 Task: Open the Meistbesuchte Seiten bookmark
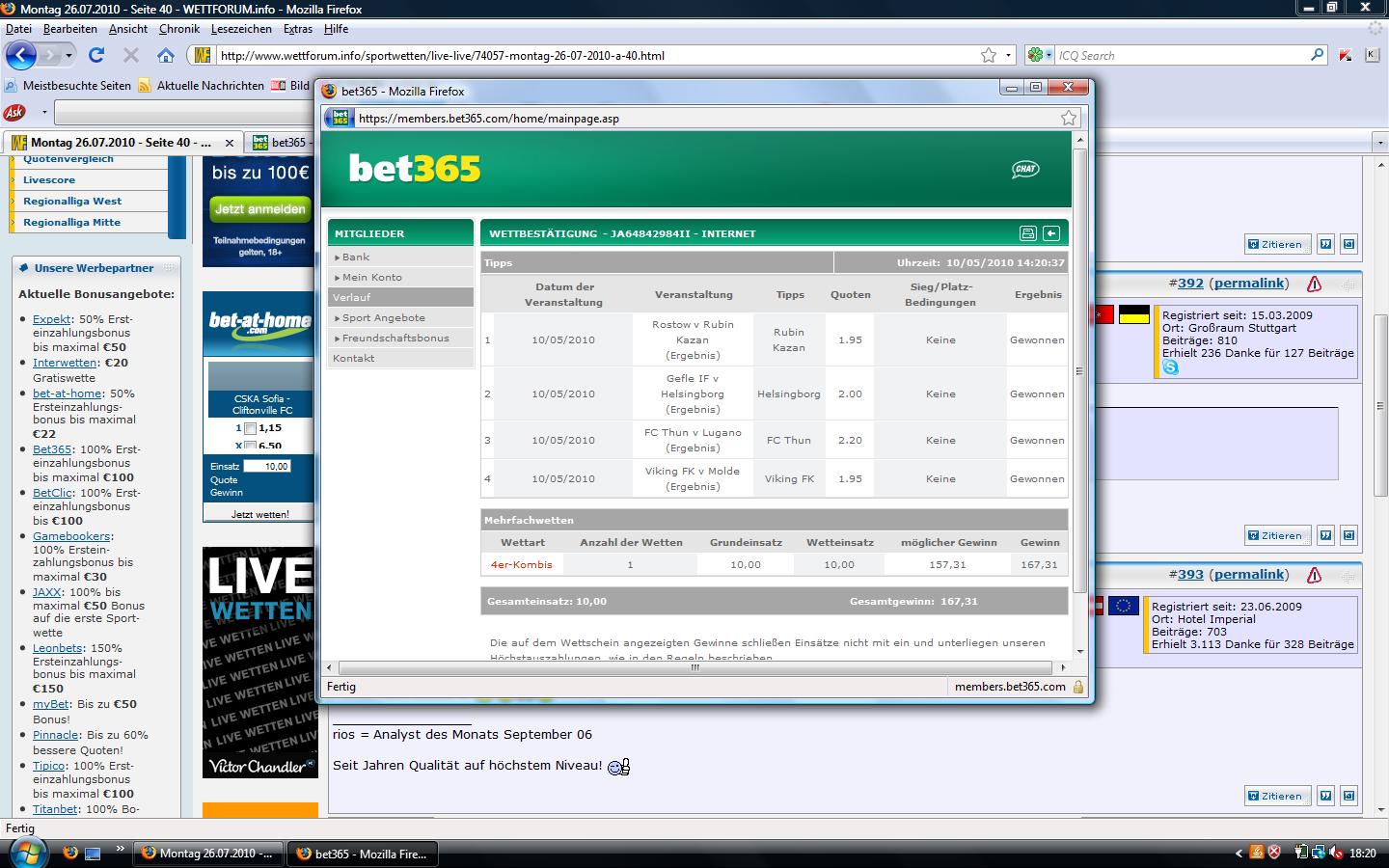tap(68, 85)
